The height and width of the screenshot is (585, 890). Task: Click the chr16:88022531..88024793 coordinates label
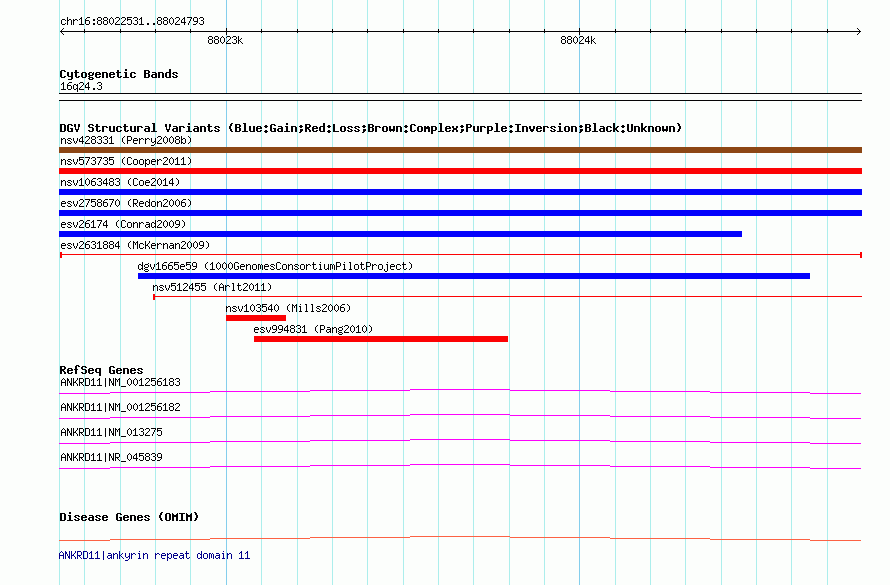click(132, 22)
